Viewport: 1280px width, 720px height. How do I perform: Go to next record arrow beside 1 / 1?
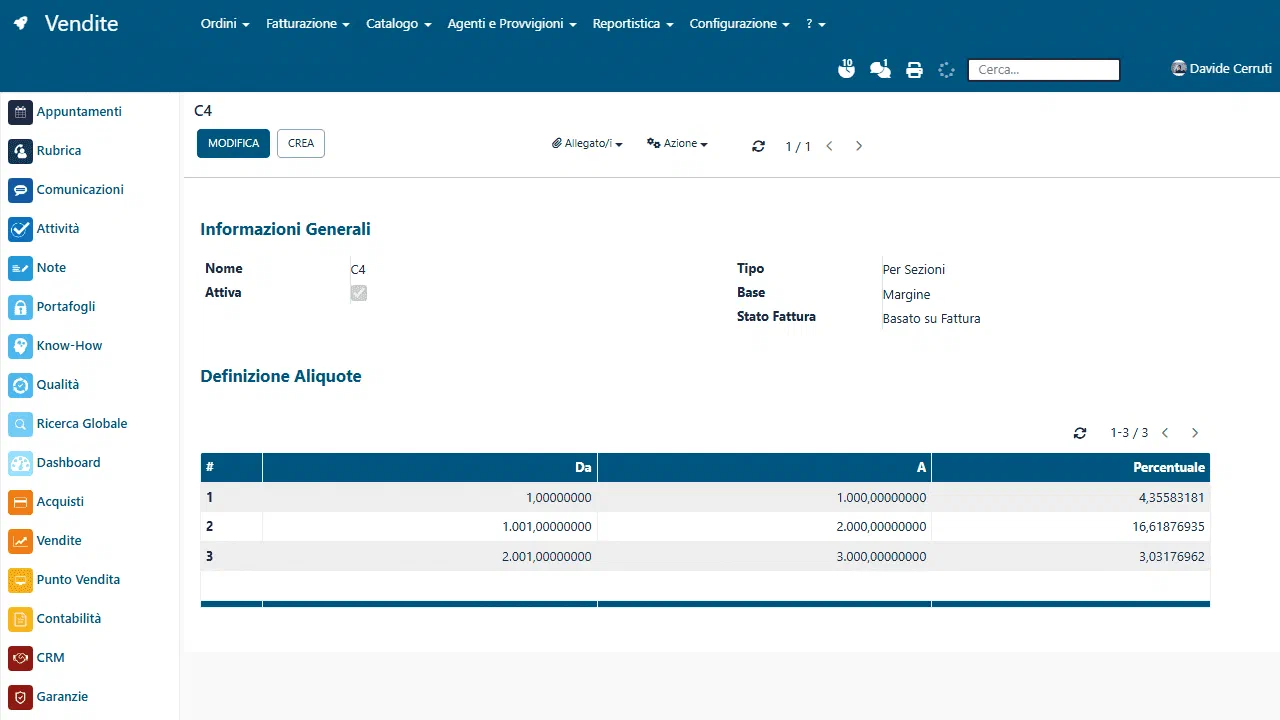point(859,146)
